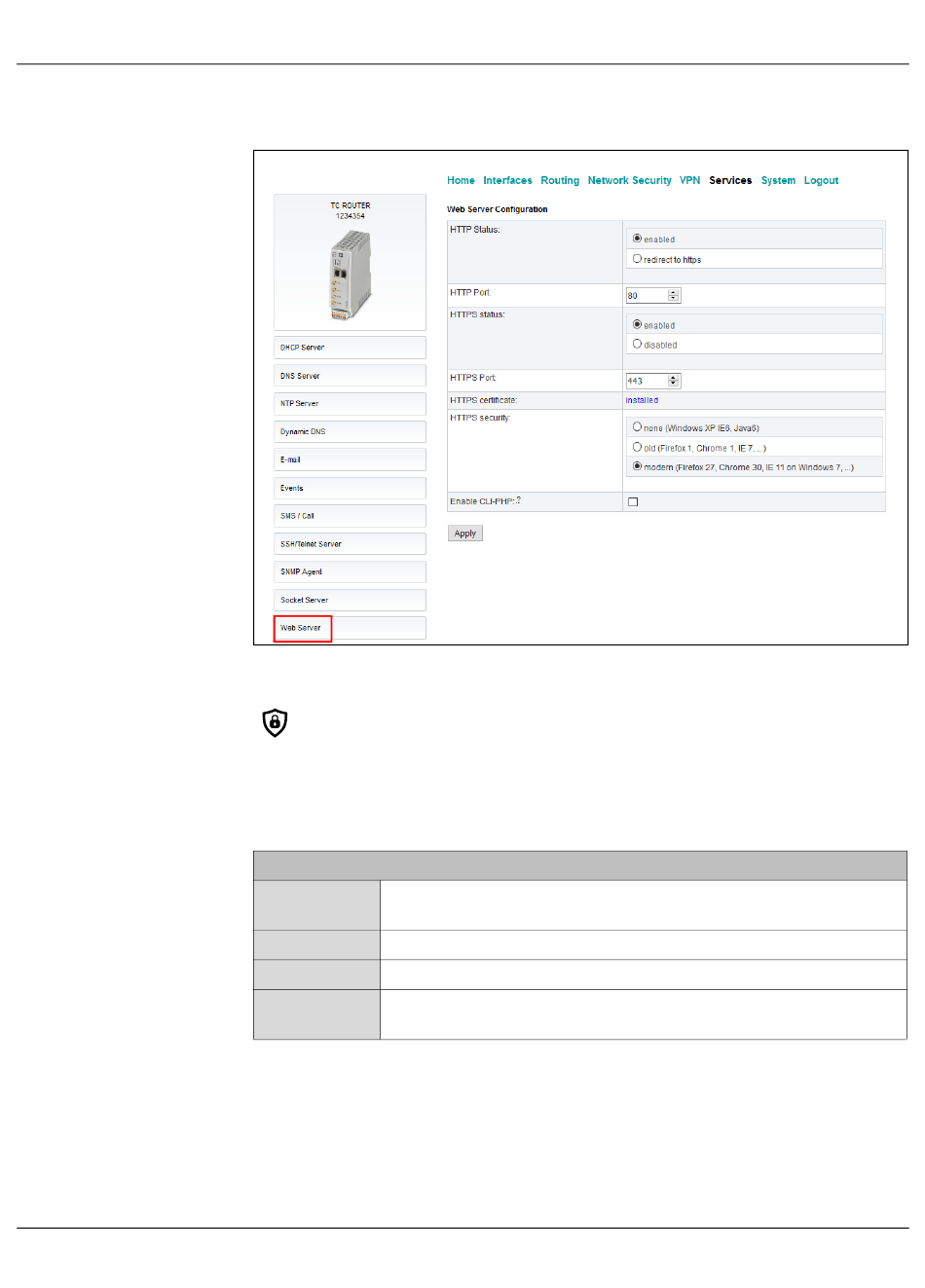Go to the VPN menu
Image resolution: width=925 pixels, height=1288 pixels.
(x=689, y=181)
